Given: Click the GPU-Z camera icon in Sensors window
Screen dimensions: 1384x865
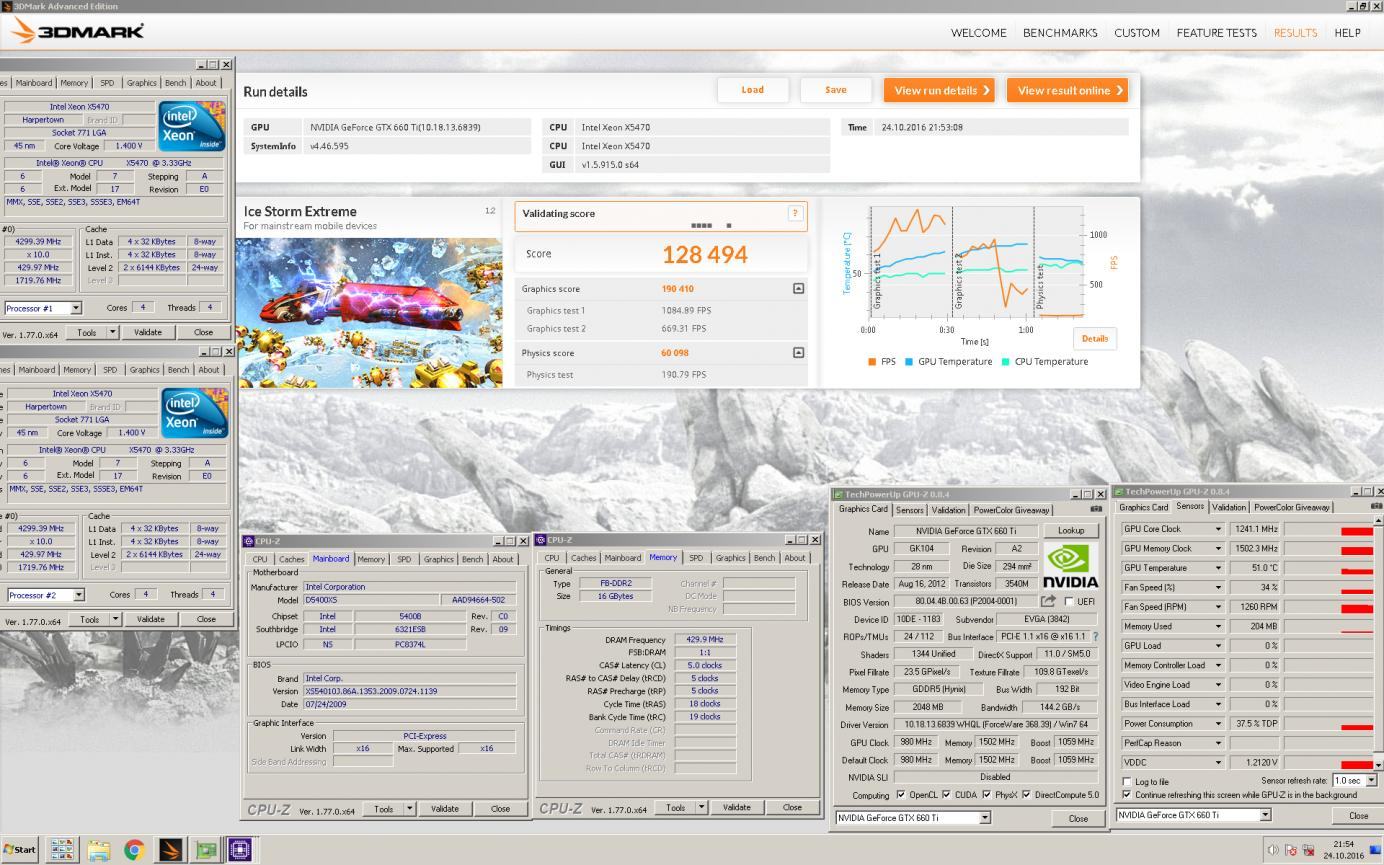Looking at the screenshot, I should [x=1376, y=507].
